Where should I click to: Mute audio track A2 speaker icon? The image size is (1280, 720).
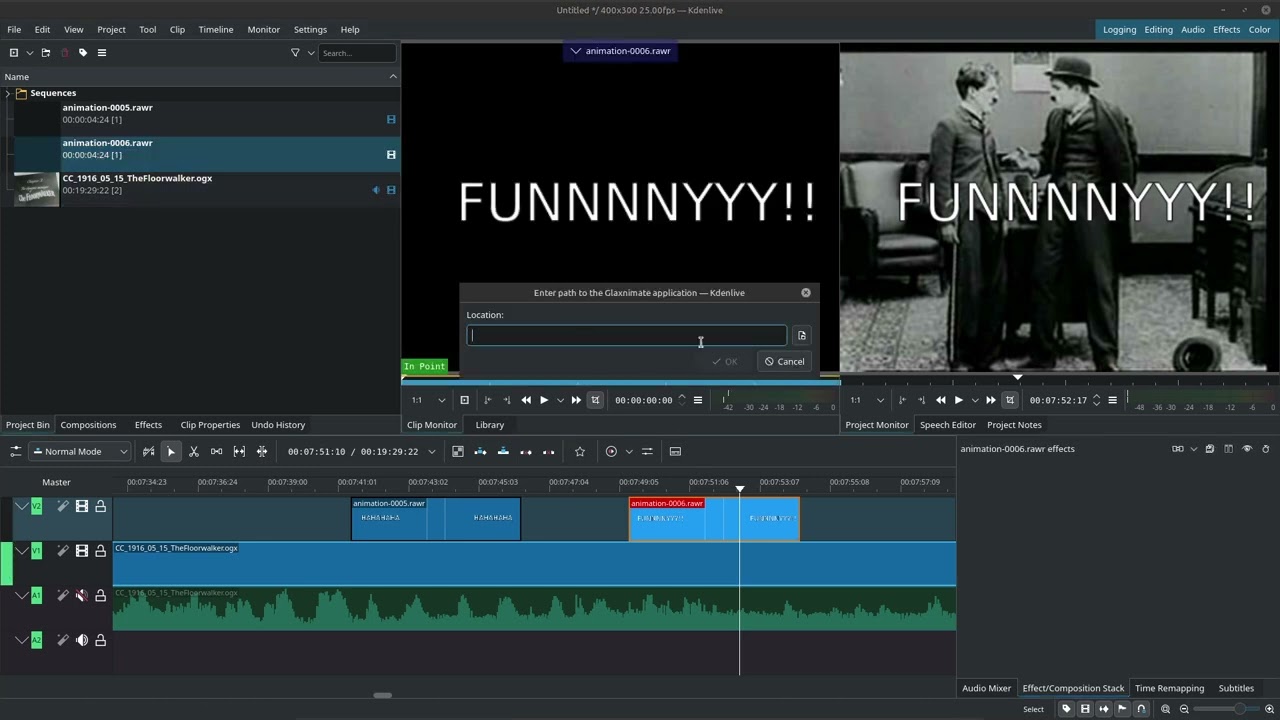82,640
